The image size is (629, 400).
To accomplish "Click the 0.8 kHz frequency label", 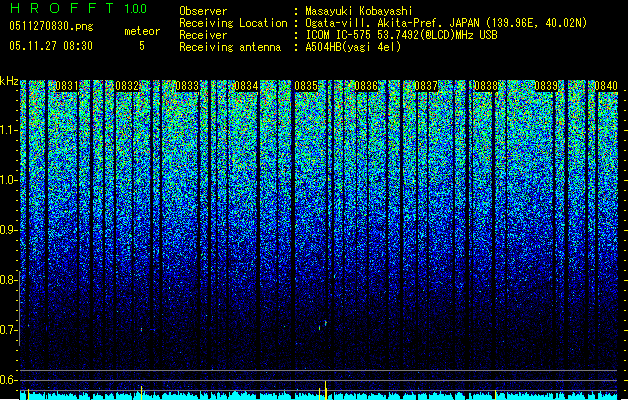I will 9,280.
